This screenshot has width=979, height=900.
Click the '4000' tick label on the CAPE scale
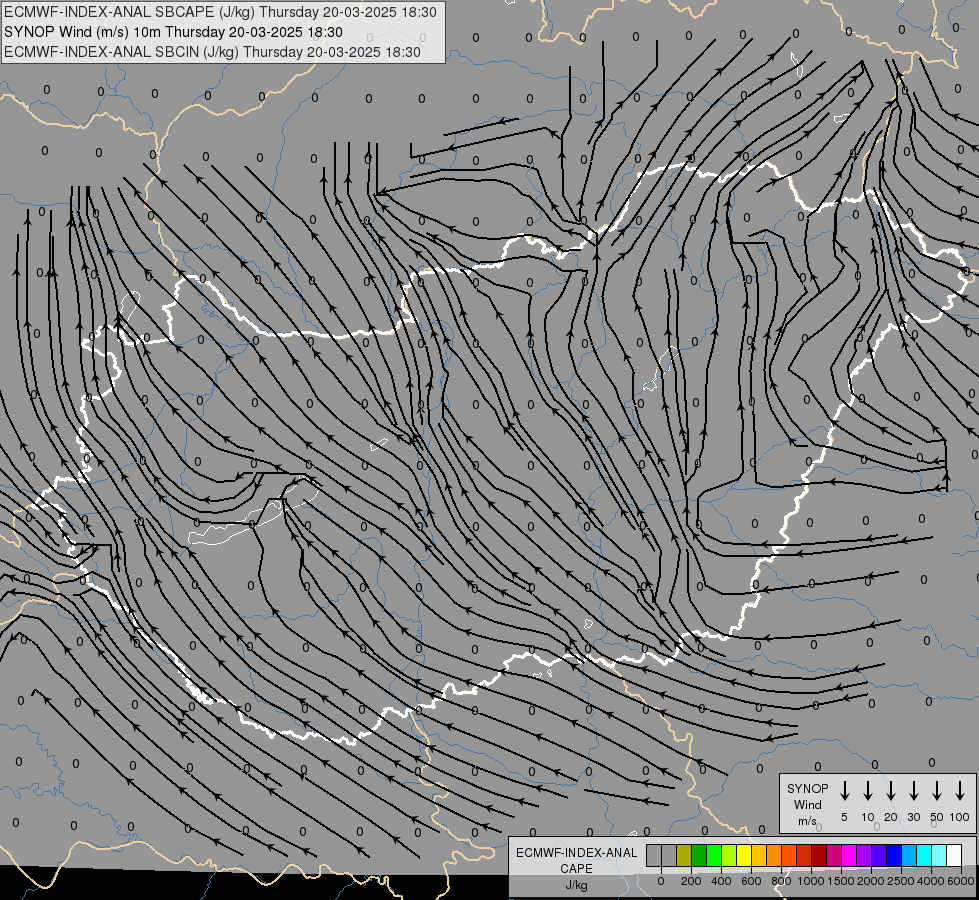click(x=931, y=881)
